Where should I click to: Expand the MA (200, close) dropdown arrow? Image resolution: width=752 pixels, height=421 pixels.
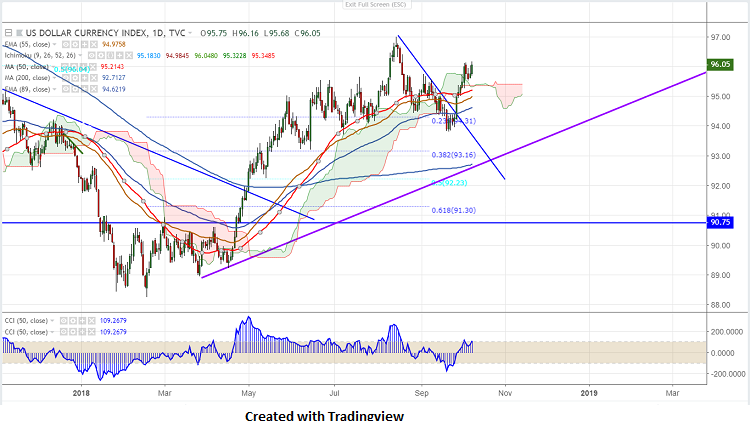click(55, 78)
